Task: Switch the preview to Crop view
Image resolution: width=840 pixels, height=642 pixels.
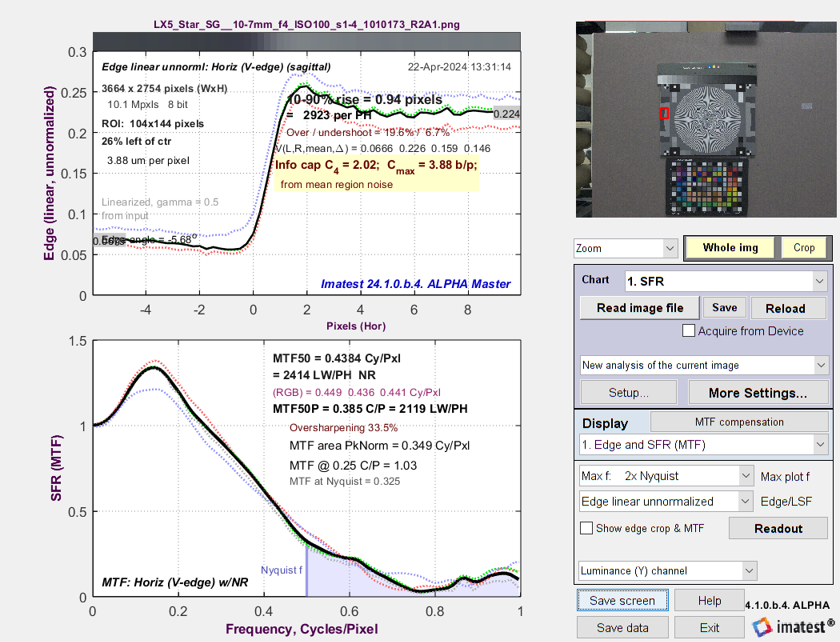Action: [804, 248]
